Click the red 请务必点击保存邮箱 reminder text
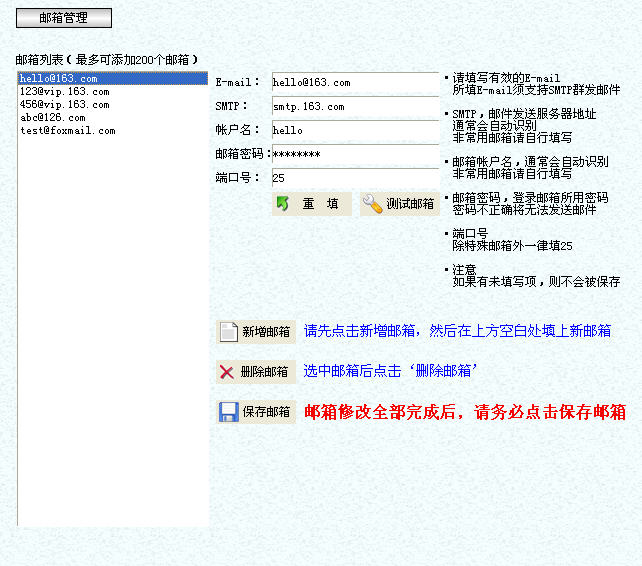The height and width of the screenshot is (566, 642). (x=550, y=412)
